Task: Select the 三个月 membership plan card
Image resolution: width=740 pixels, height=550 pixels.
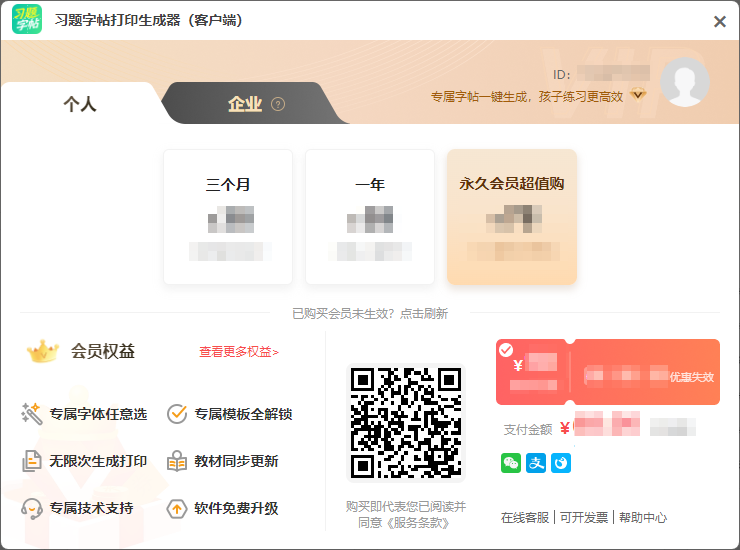Action: tap(228, 217)
